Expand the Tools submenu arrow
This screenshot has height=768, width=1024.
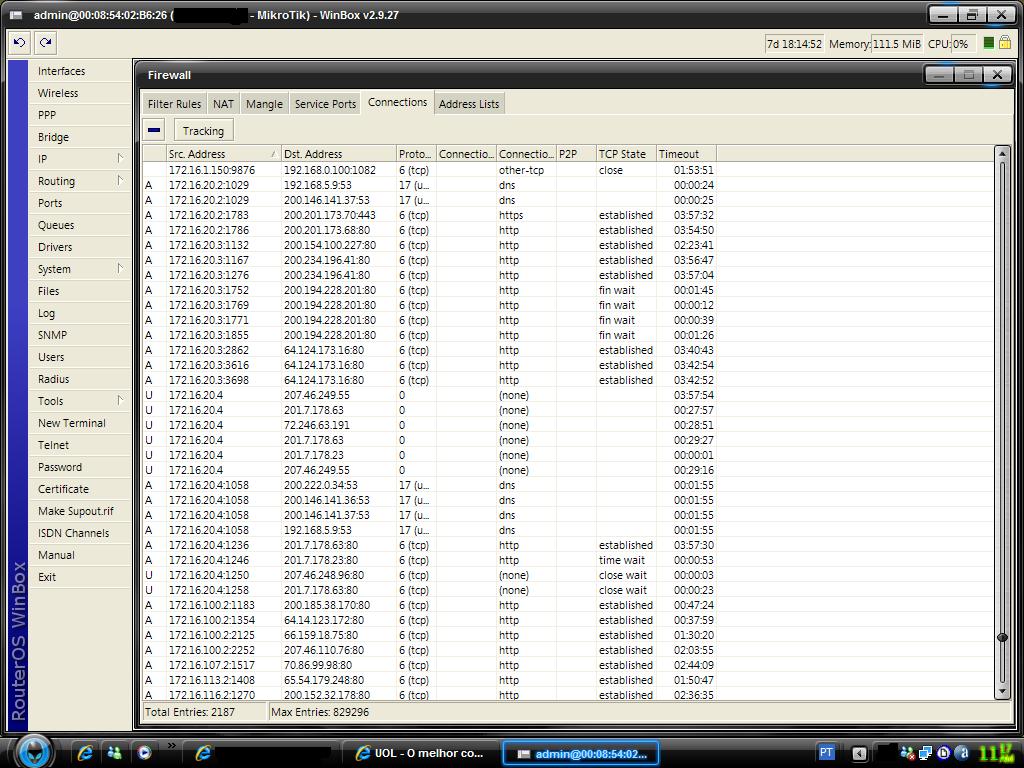point(120,400)
